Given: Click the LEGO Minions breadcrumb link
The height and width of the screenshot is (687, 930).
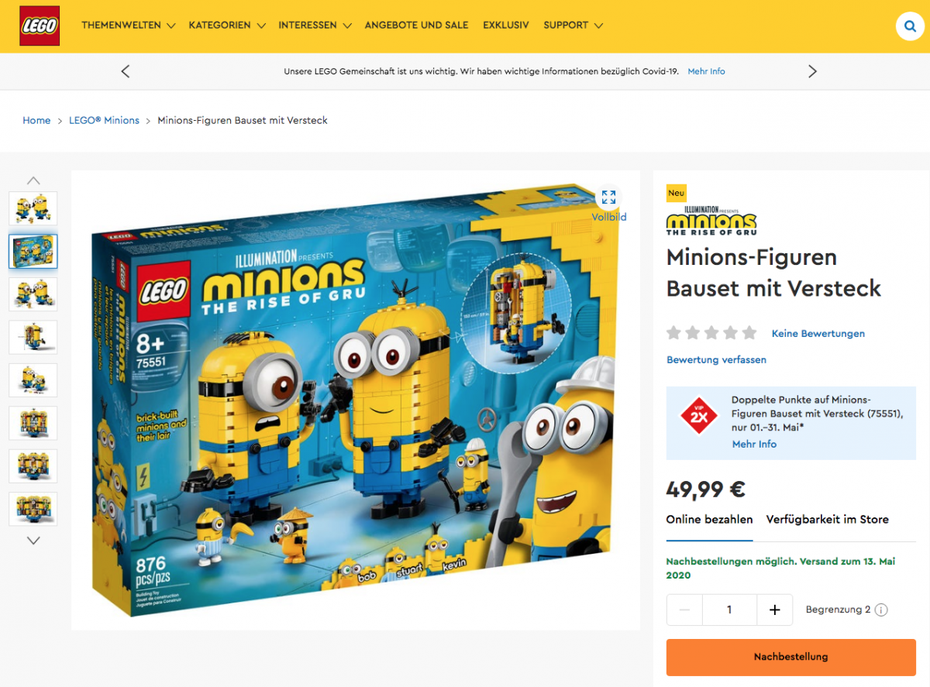Looking at the screenshot, I should [x=104, y=120].
